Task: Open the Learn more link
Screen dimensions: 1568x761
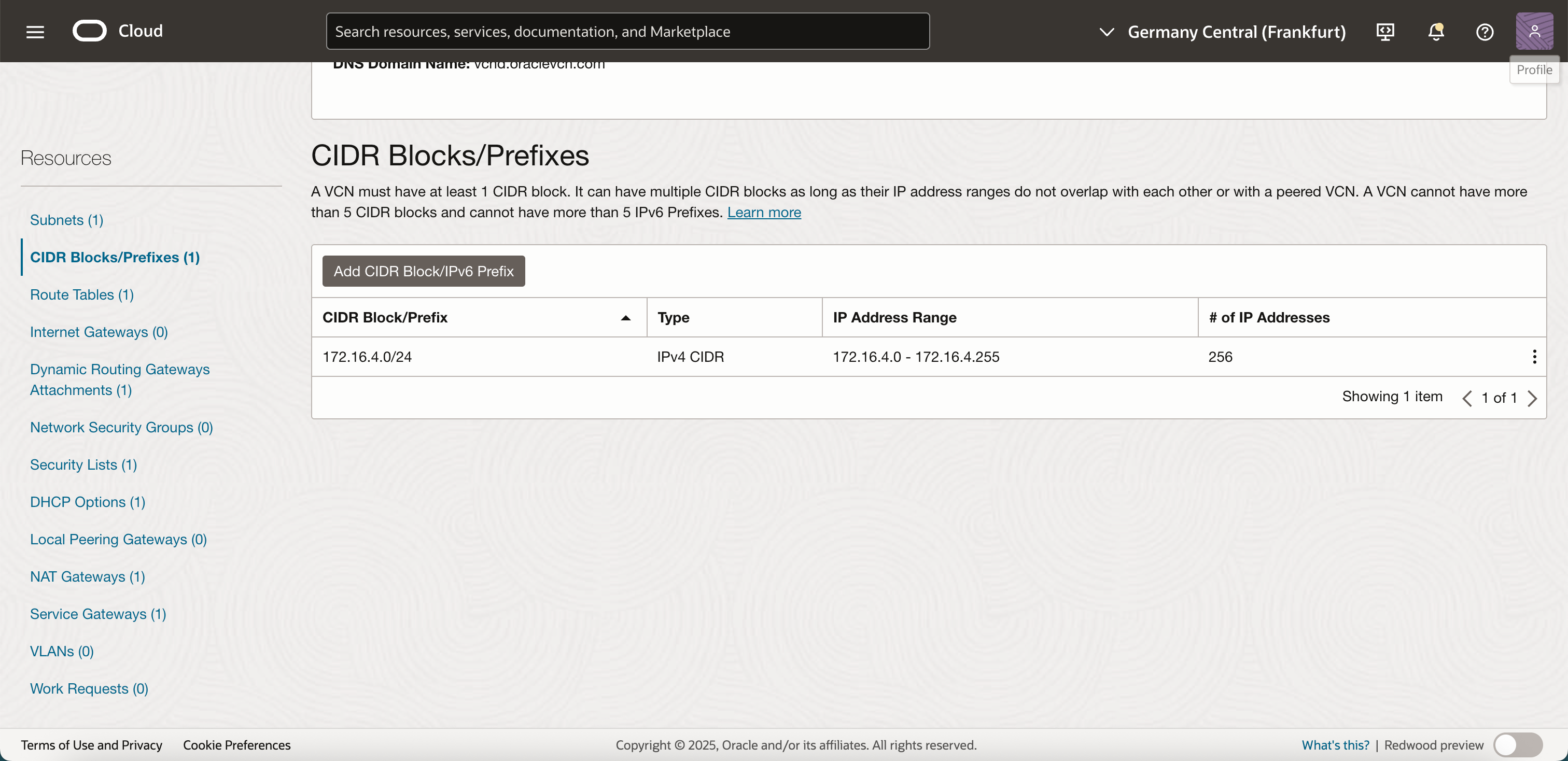Action: tap(764, 213)
